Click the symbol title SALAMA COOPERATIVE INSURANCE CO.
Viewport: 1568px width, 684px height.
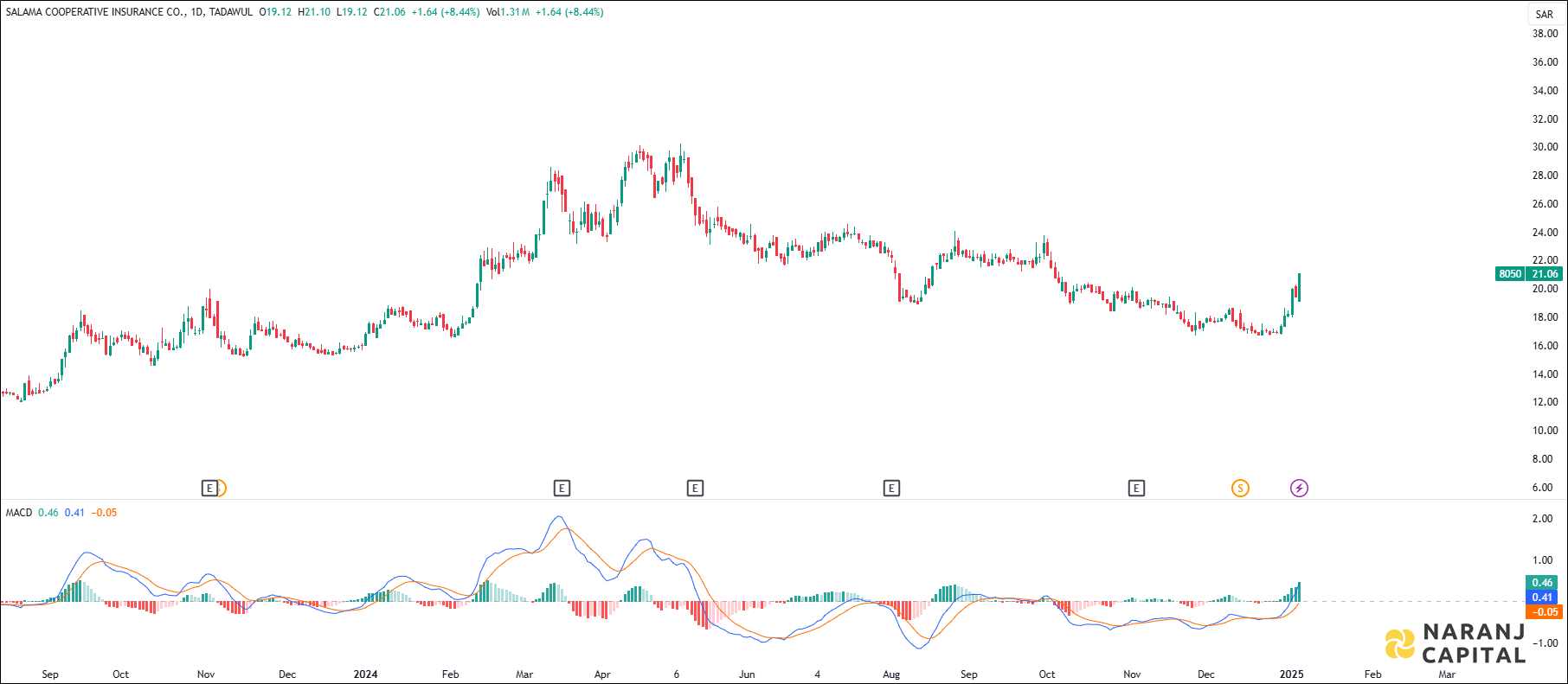94,12
